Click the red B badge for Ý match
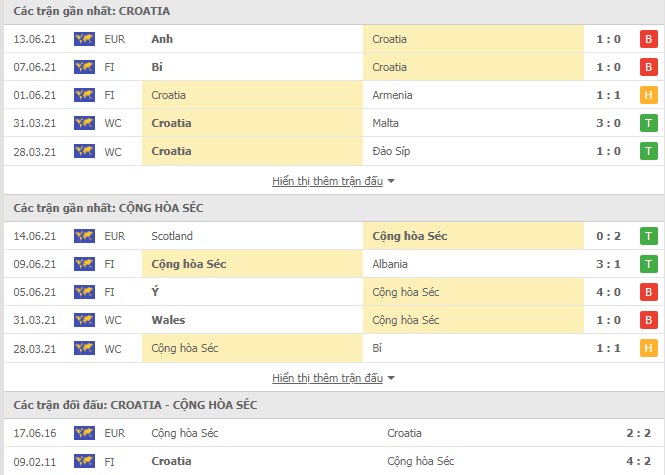Viewport: 665px width, 475px height. [x=648, y=292]
